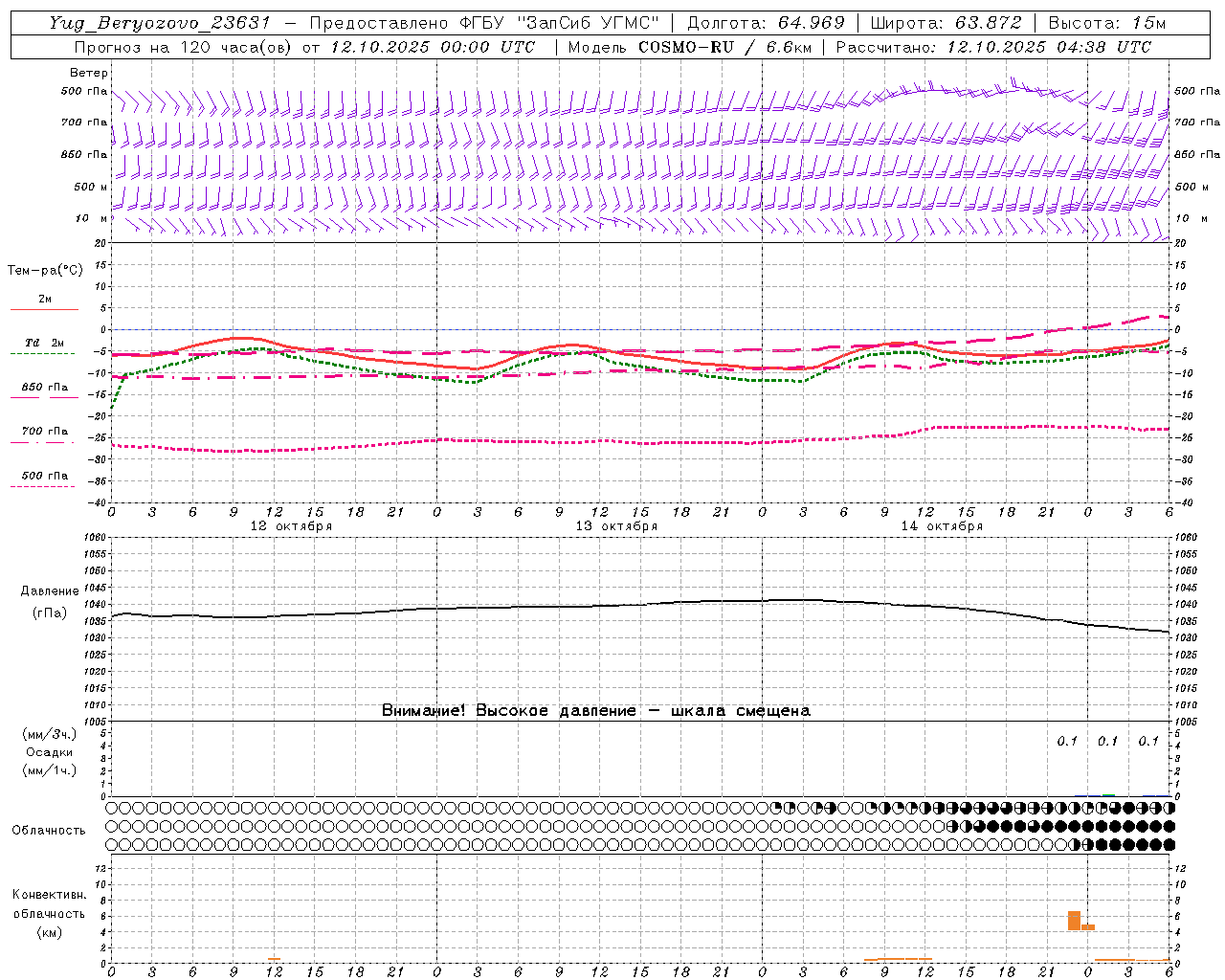Click the Облачность cloud cover label
The image size is (1225, 980).
[49, 831]
